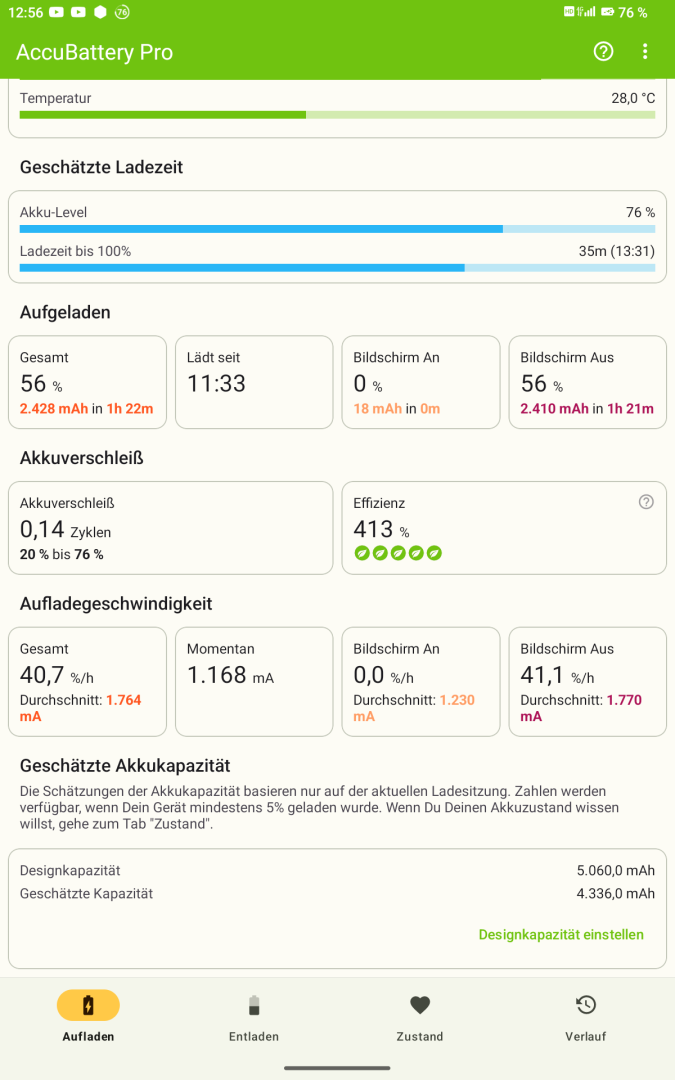675x1080 pixels.
Task: Tap the Durchschnitt 1.770 mA text
Action: tap(581, 708)
